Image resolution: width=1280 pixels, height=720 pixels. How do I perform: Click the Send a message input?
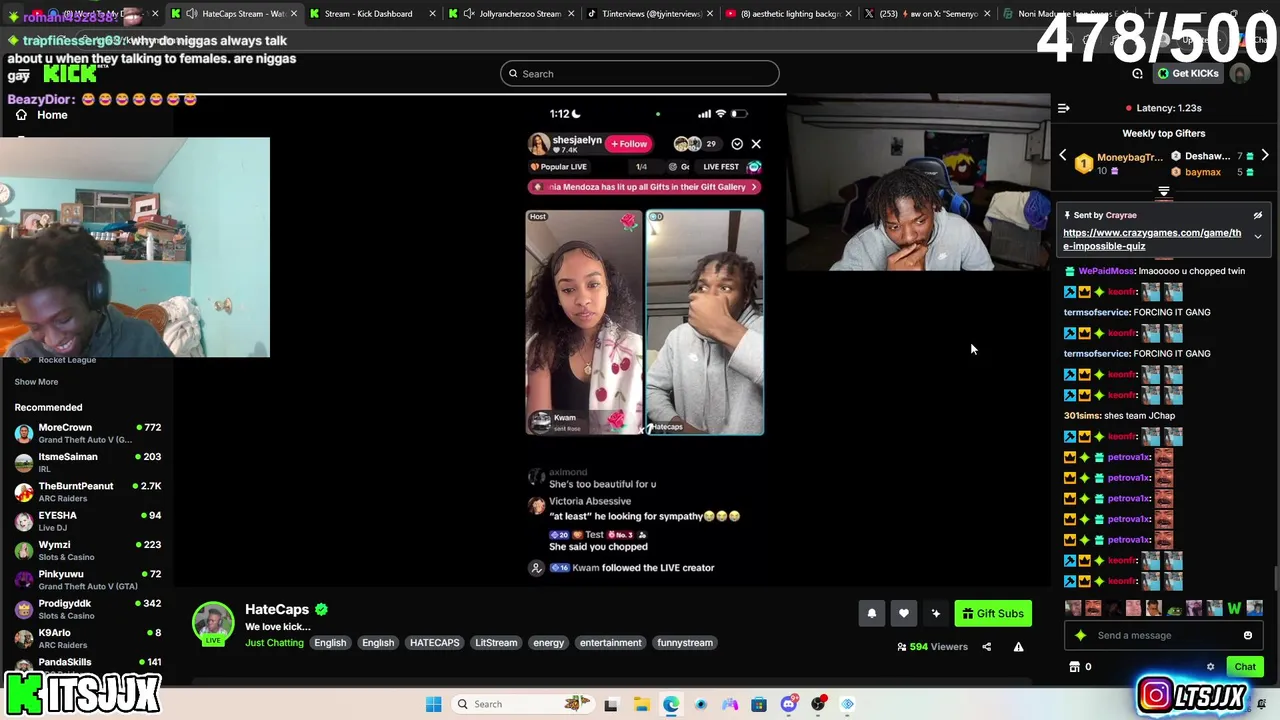(x=1163, y=635)
